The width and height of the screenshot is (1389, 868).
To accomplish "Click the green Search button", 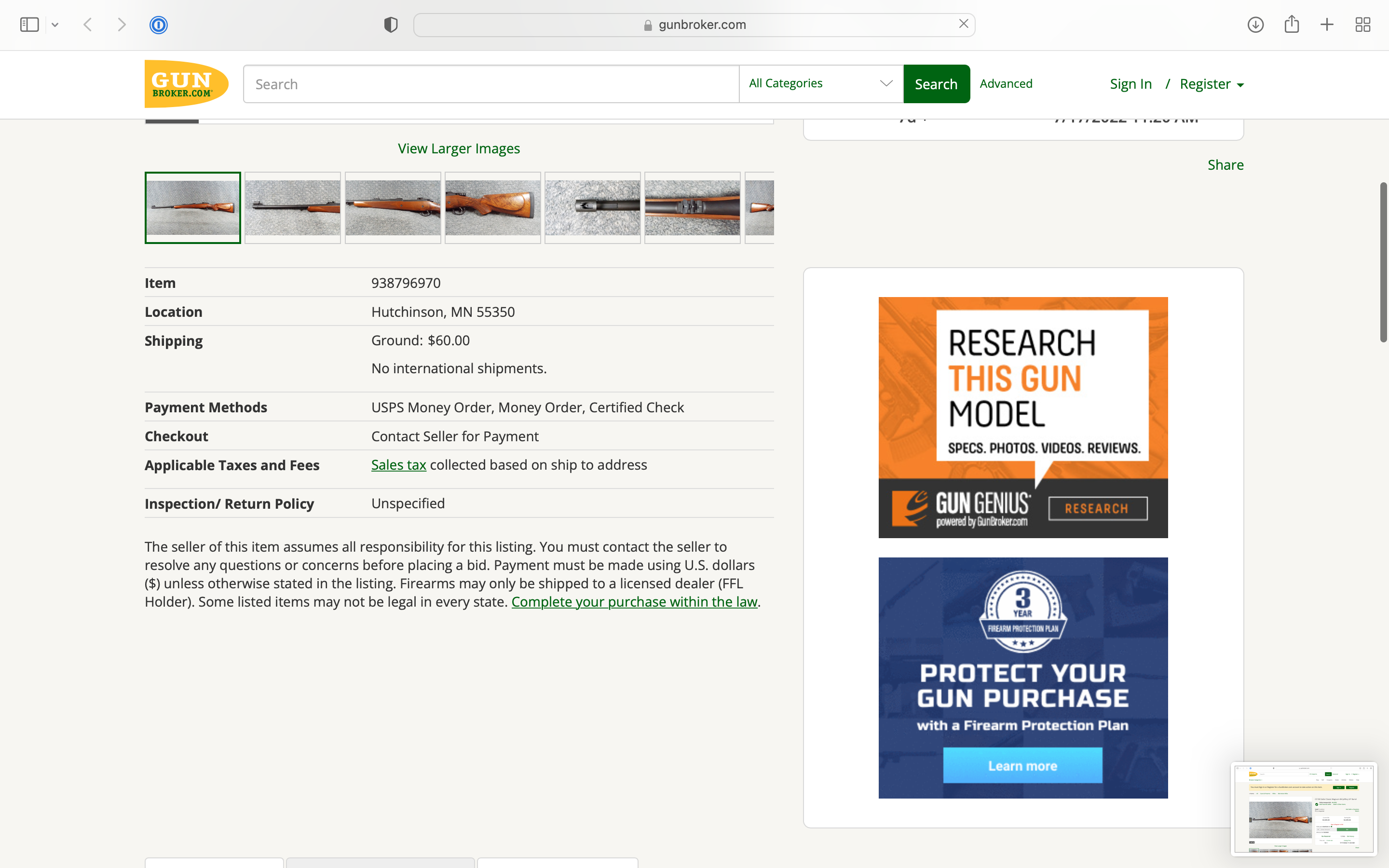I will click(937, 84).
